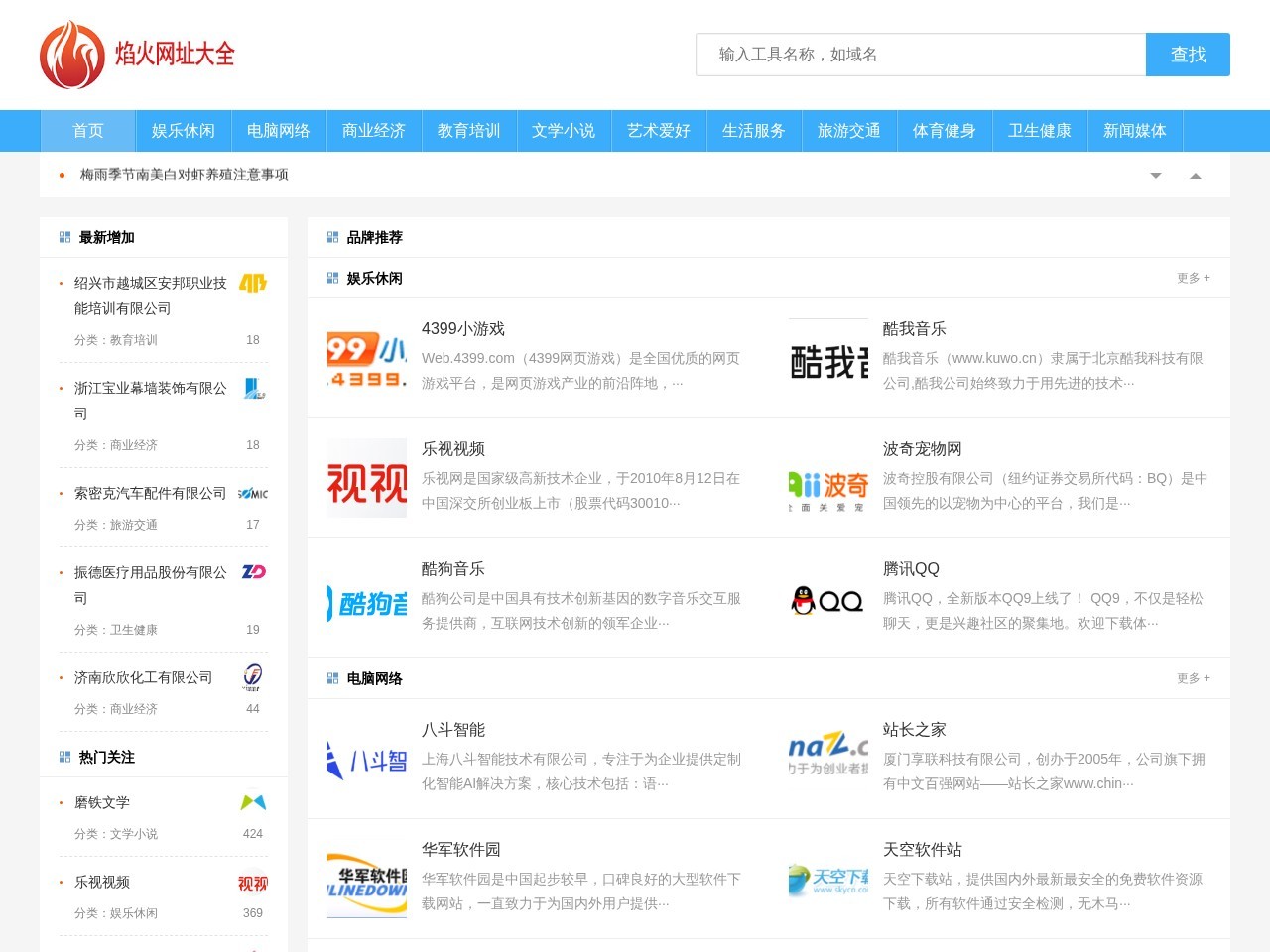Click the grid icon beside 热门关注

(x=65, y=757)
